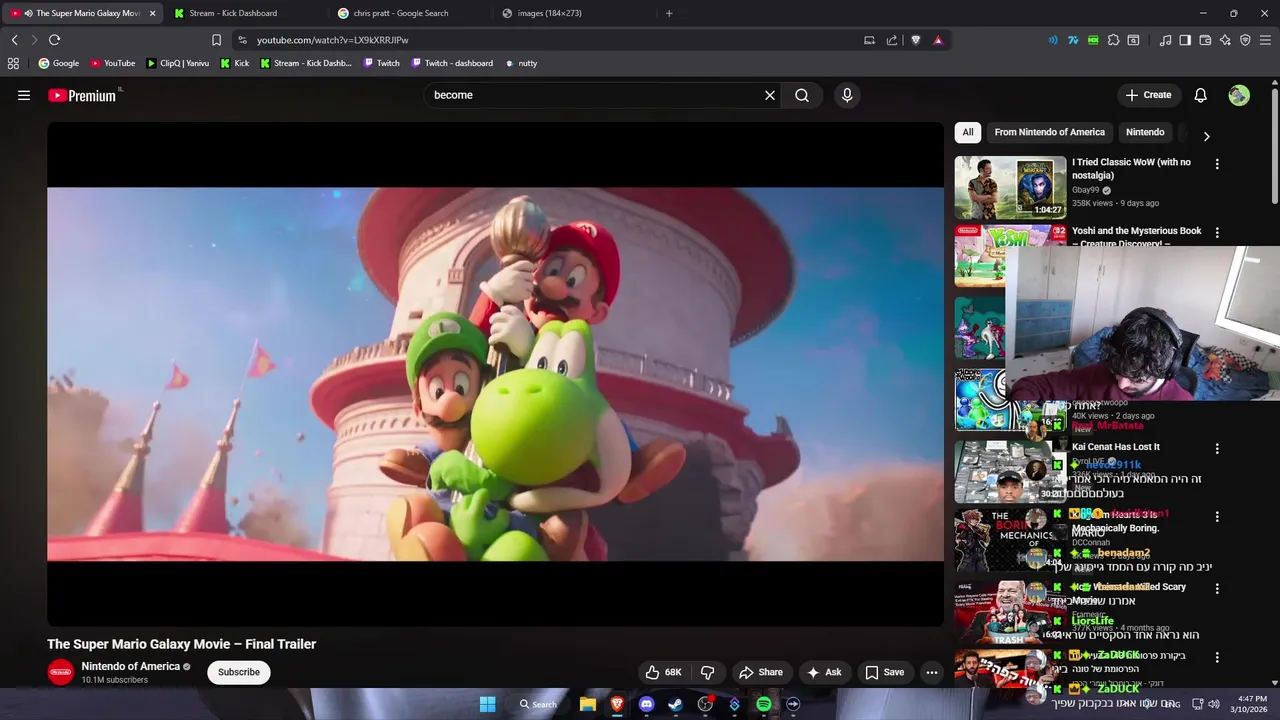Subscribe to Nintendo of America
1280x720 pixels.
(x=239, y=672)
